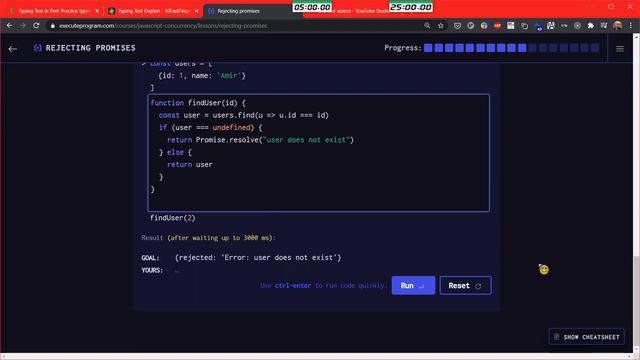640x360 pixels.
Task: Click the 'const user = users.find' line
Action: [x=244, y=115]
